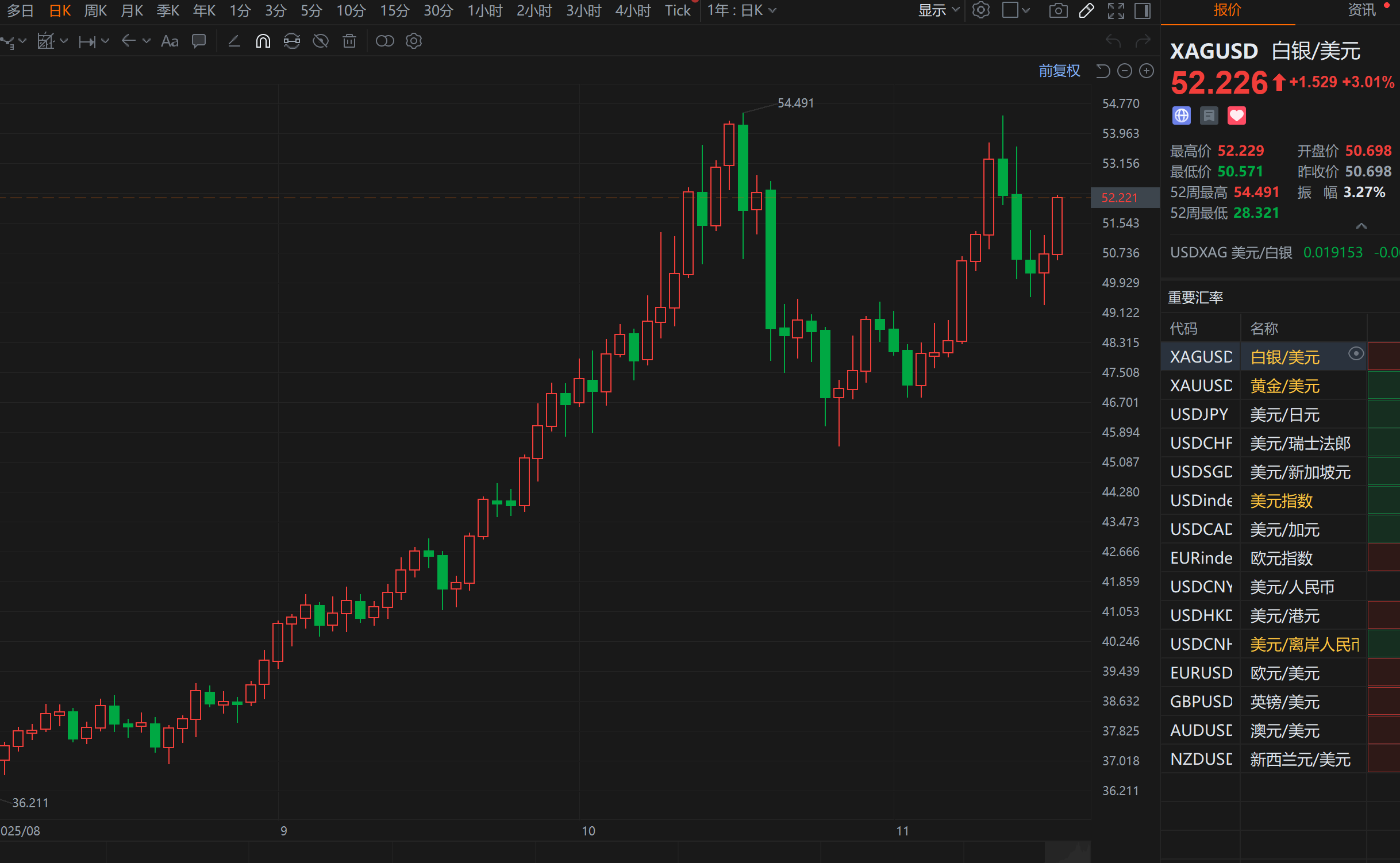1400x863 pixels.
Task: Open the 资讯 news tab
Action: (x=1361, y=10)
